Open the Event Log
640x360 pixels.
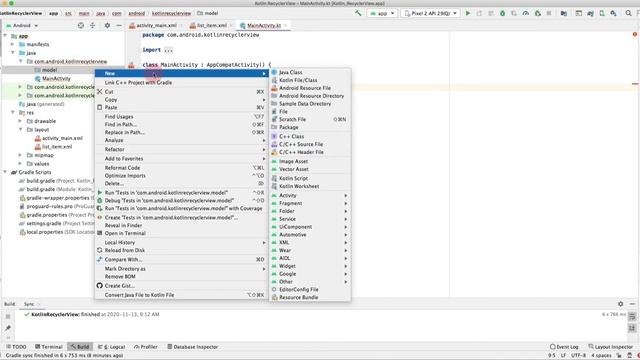[x=564, y=347]
